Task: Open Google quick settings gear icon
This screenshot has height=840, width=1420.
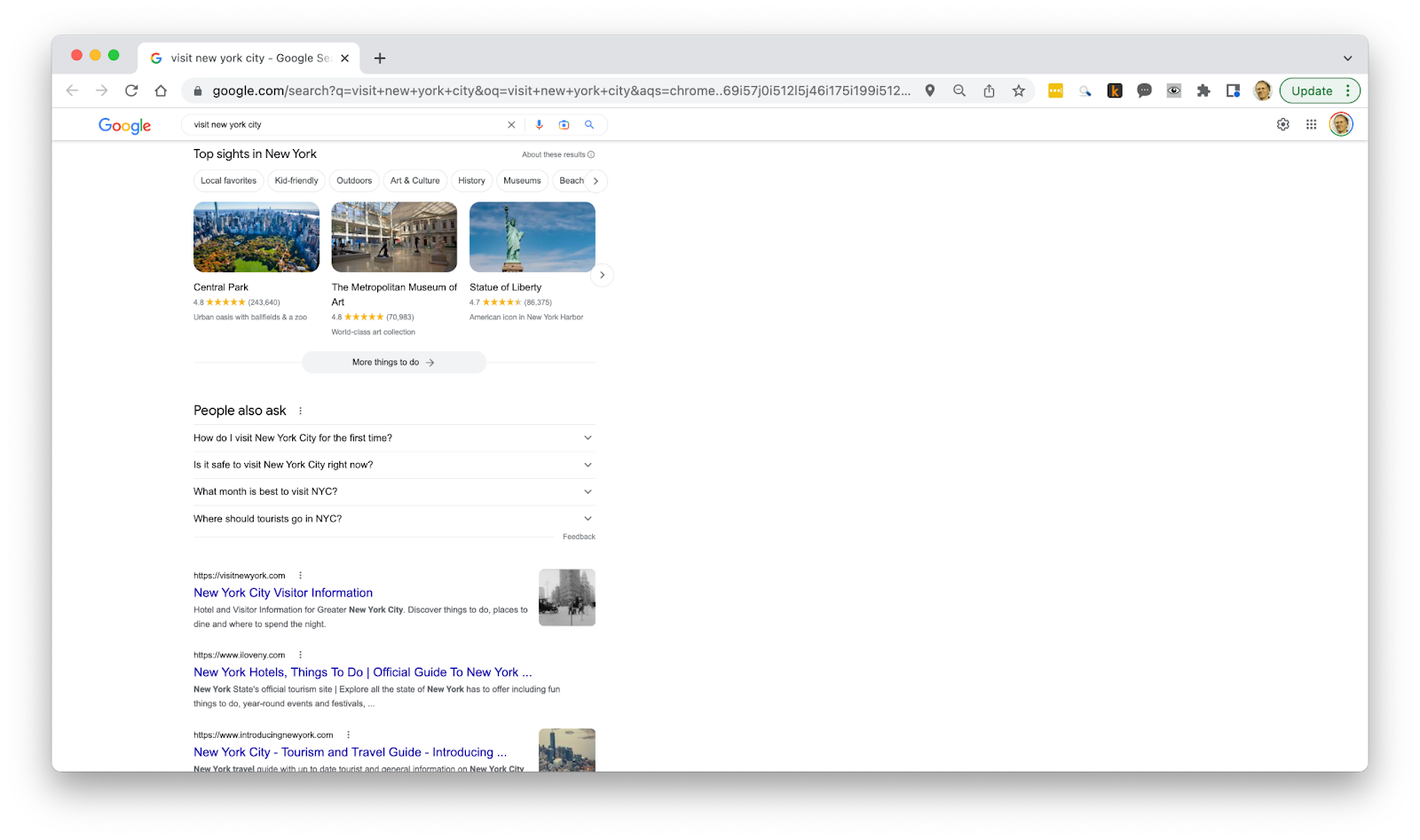Action: pos(1282,125)
